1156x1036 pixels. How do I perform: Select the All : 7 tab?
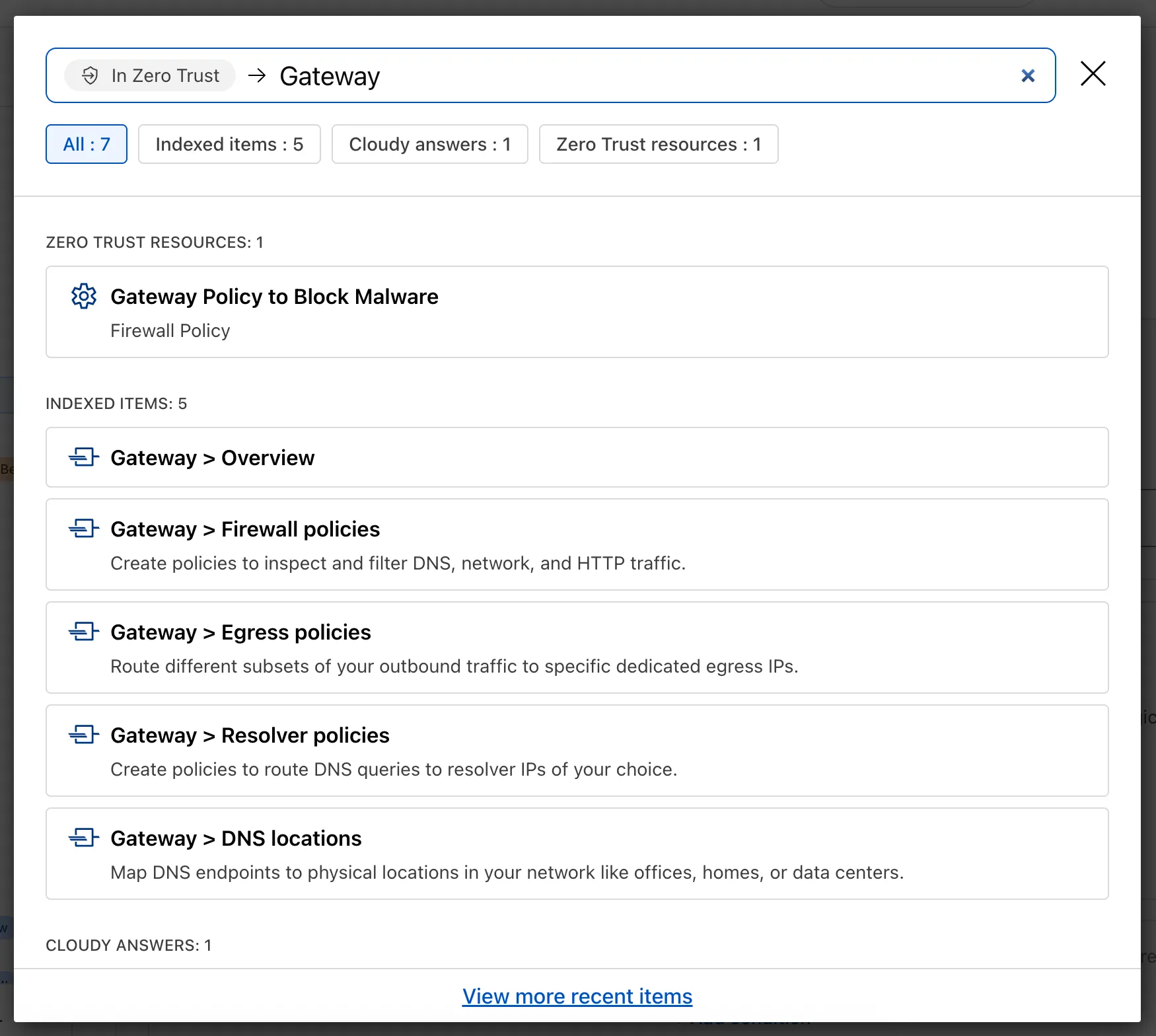pyautogui.click(x=86, y=144)
